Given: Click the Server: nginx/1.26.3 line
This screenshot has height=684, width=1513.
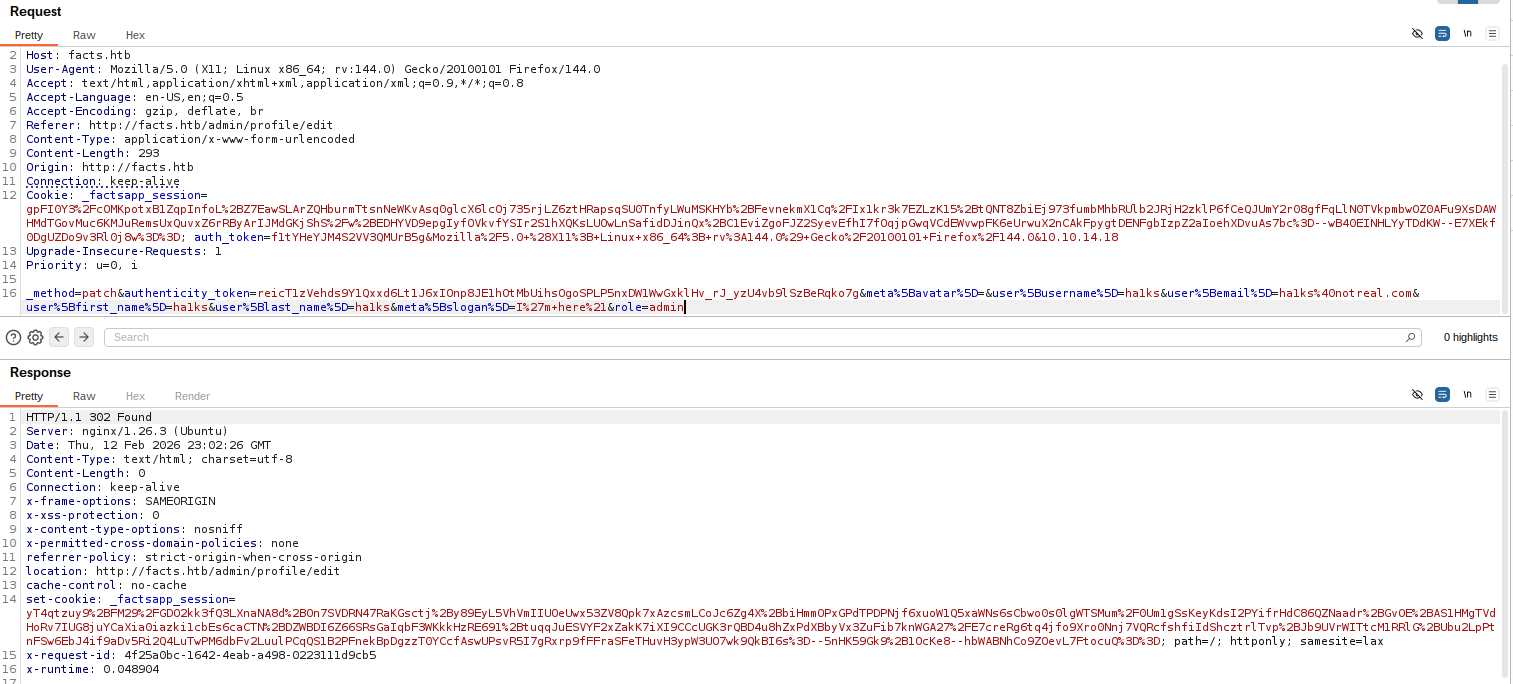Looking at the screenshot, I should [127, 431].
